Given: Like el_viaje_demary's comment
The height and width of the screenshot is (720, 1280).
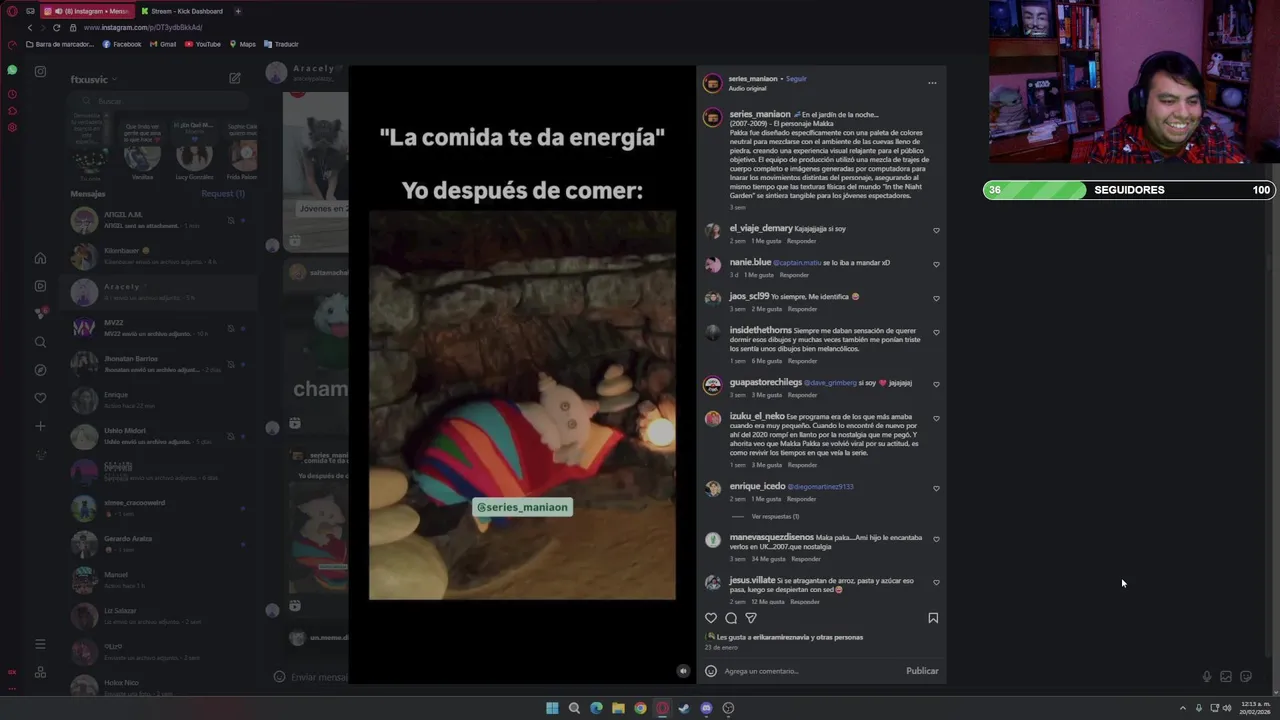Looking at the screenshot, I should click(936, 230).
